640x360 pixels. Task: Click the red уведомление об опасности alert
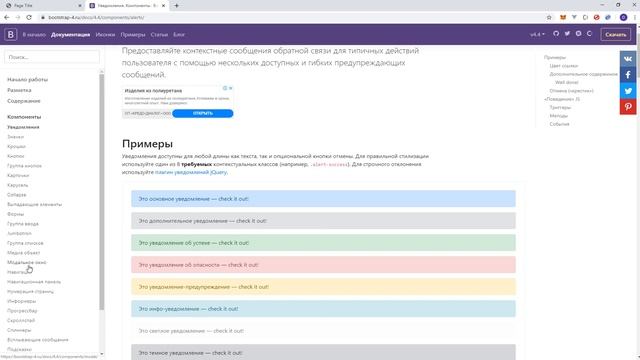[x=323, y=265]
